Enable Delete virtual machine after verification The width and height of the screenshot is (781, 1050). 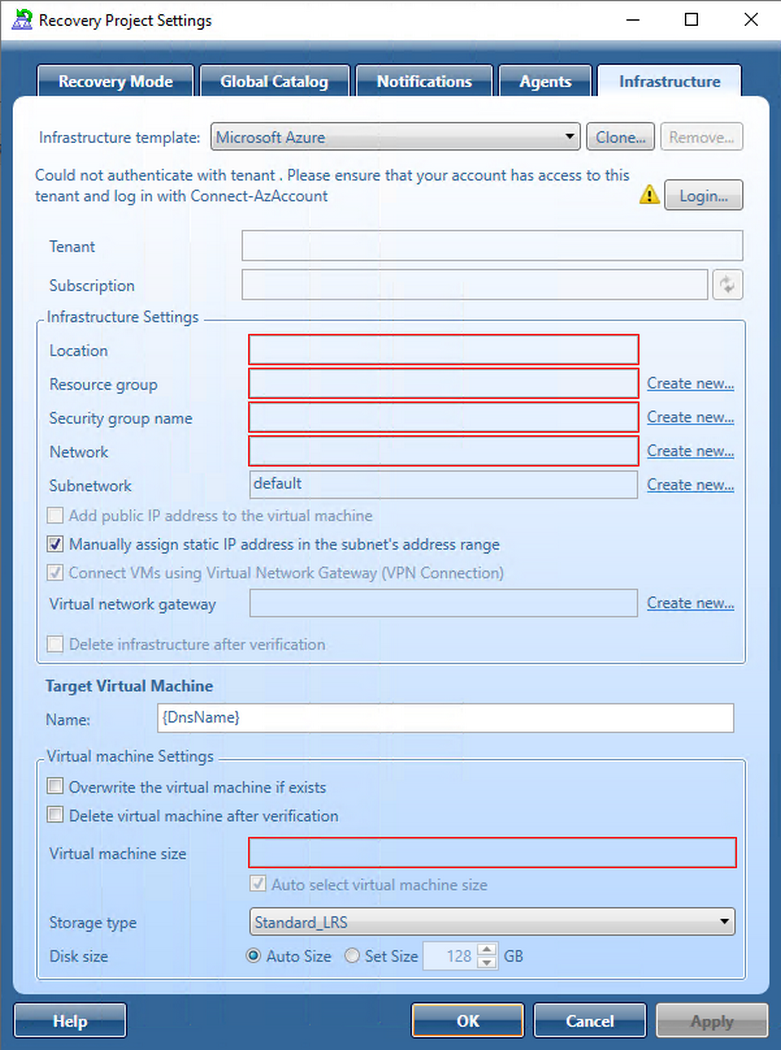55,815
